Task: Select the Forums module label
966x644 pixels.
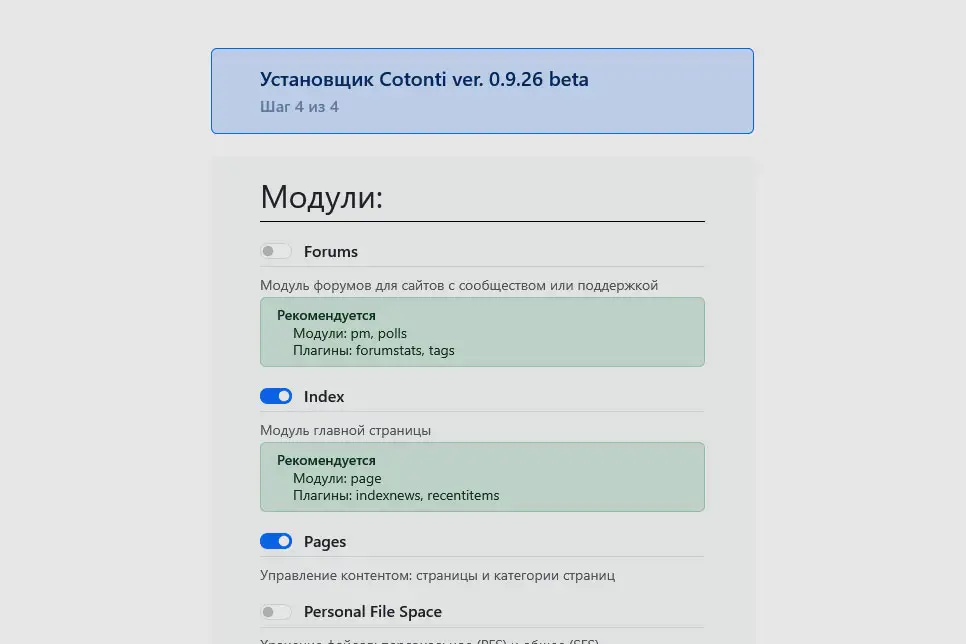Action: tap(330, 251)
